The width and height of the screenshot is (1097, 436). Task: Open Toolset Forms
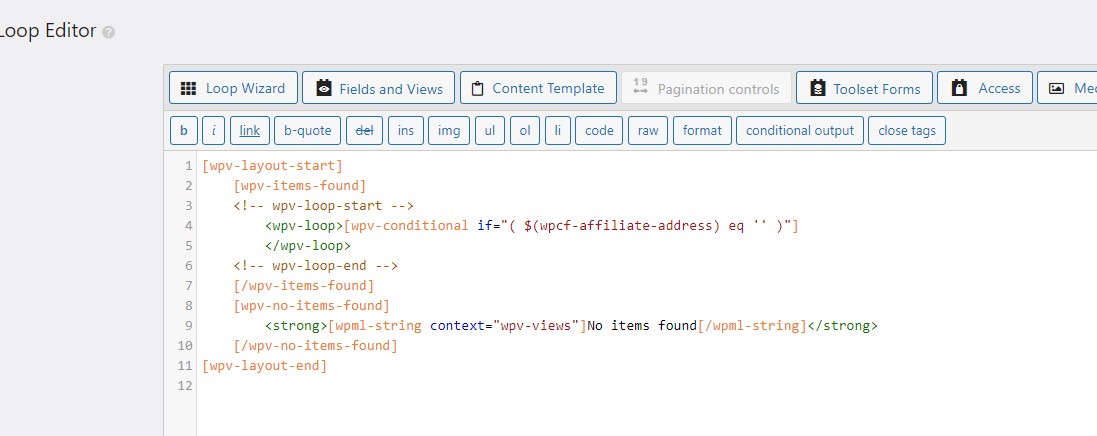point(864,88)
